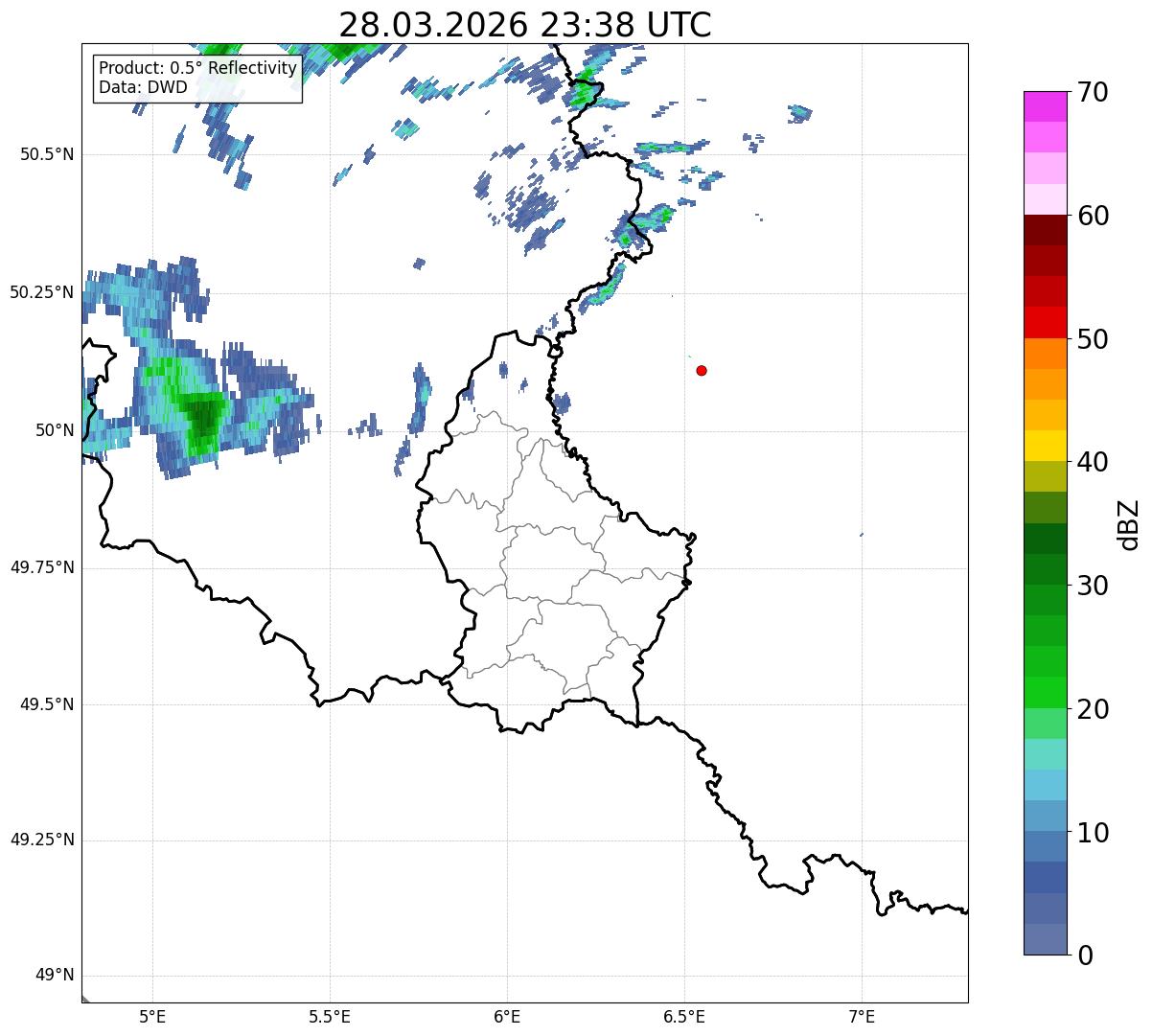1152x1036 pixels.
Task: Click colorbar tick label 30
Action: (1093, 586)
